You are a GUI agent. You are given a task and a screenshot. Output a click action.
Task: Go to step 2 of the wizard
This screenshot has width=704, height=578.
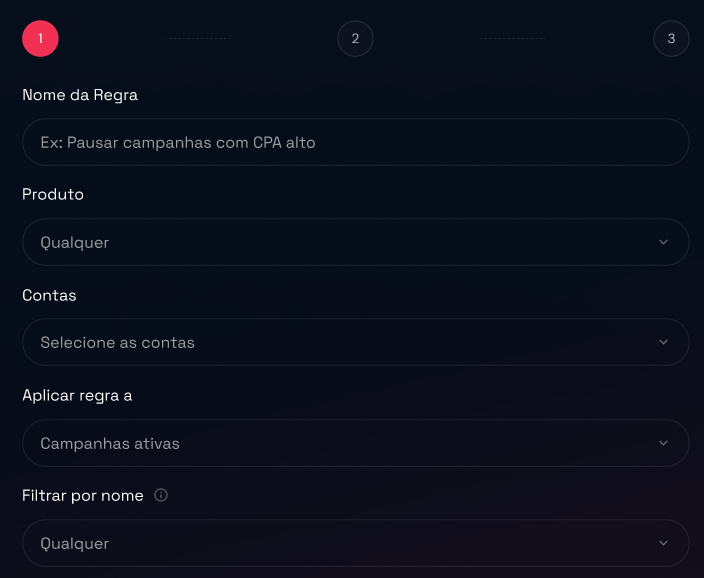click(355, 39)
